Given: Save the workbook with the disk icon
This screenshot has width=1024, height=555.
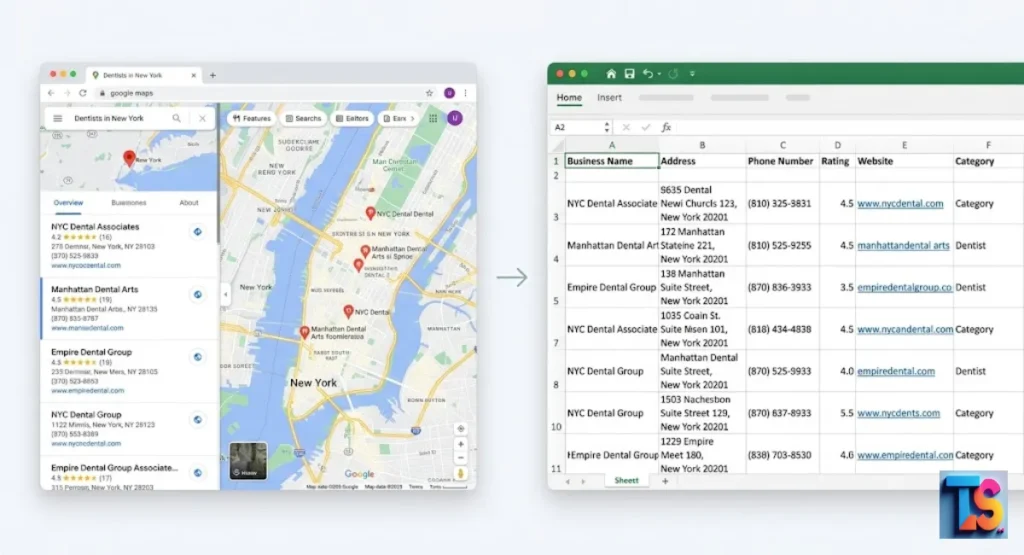Looking at the screenshot, I should (629, 74).
